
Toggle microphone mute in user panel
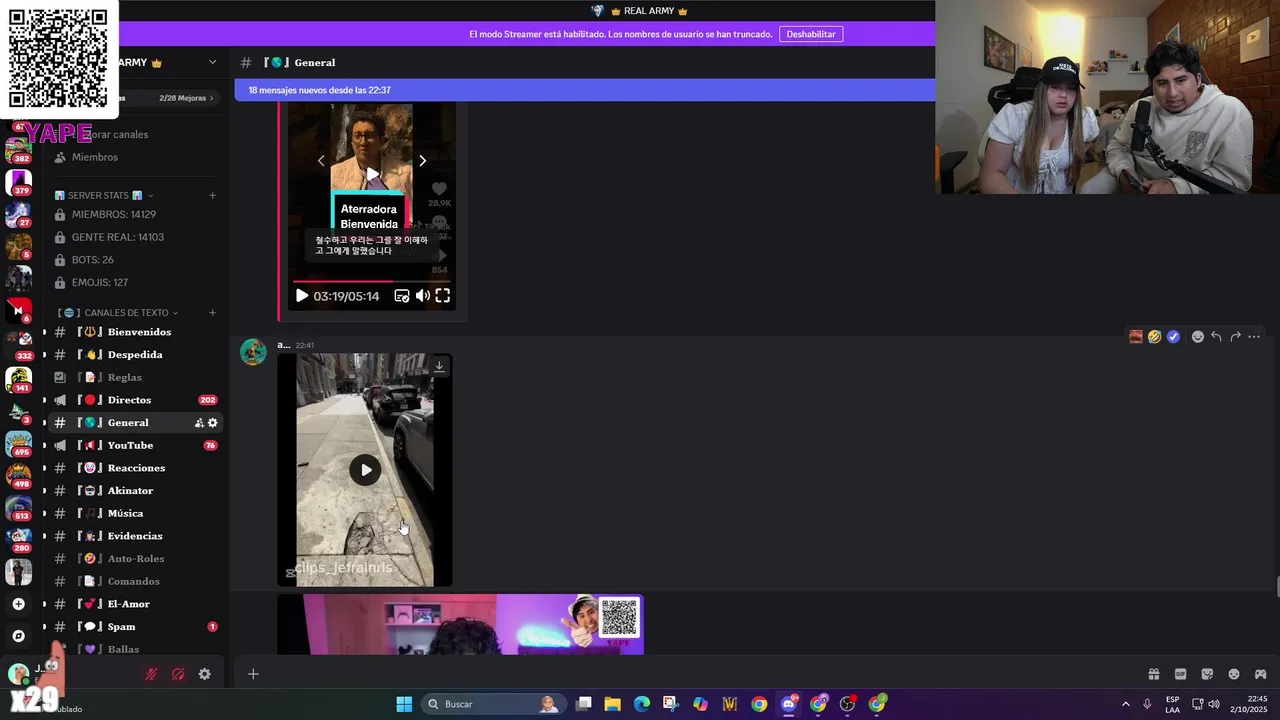tap(151, 674)
